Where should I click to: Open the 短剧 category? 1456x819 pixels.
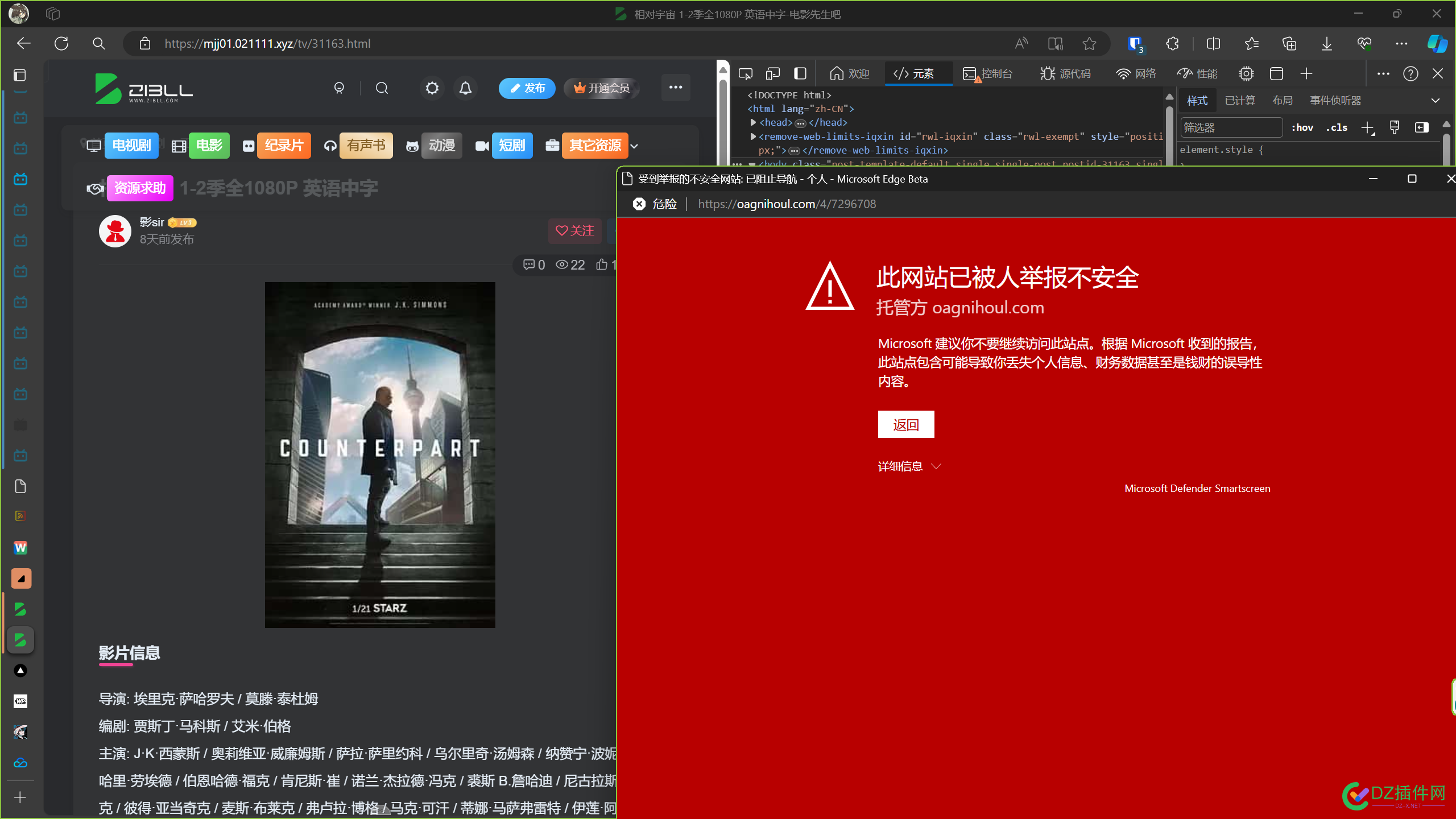(512, 146)
